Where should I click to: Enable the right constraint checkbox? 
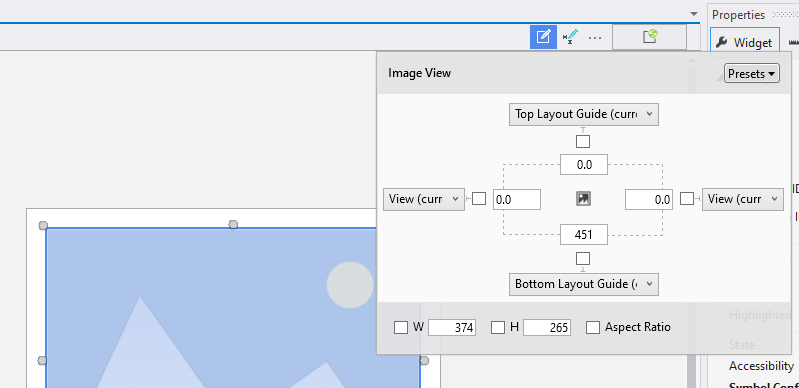[687, 198]
